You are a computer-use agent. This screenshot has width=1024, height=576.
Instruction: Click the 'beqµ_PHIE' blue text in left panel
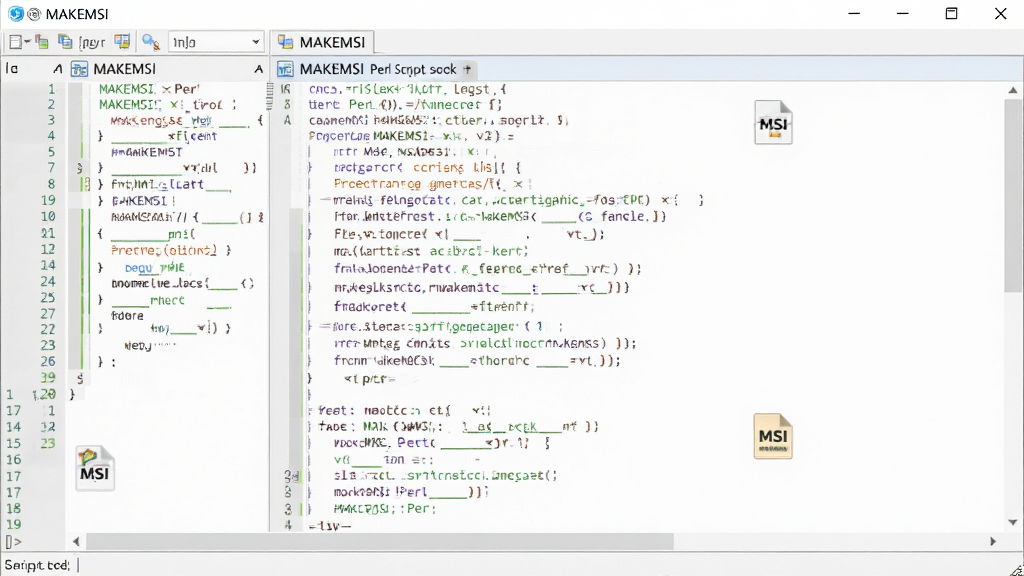pos(155,268)
